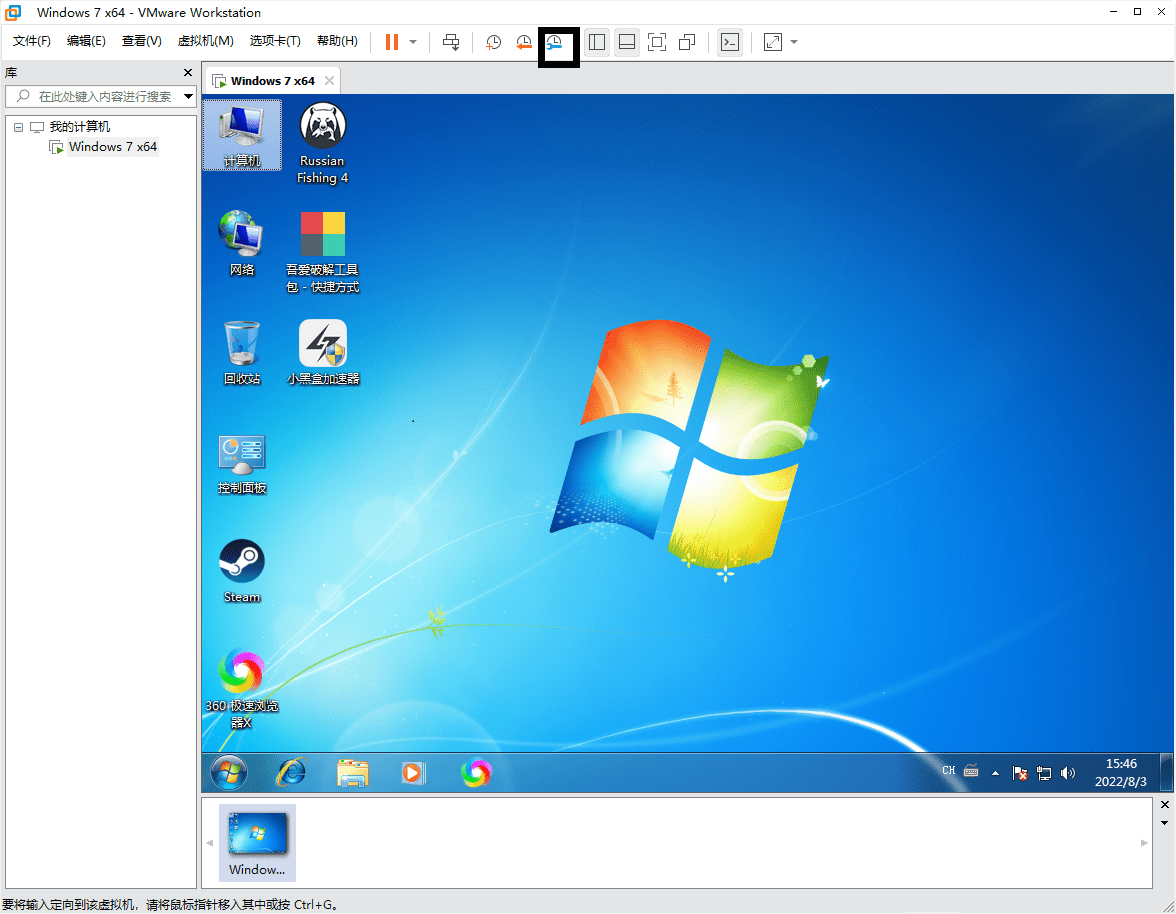Open the snapshot manager
Viewport: 1176px width, 914px height.
coord(555,42)
